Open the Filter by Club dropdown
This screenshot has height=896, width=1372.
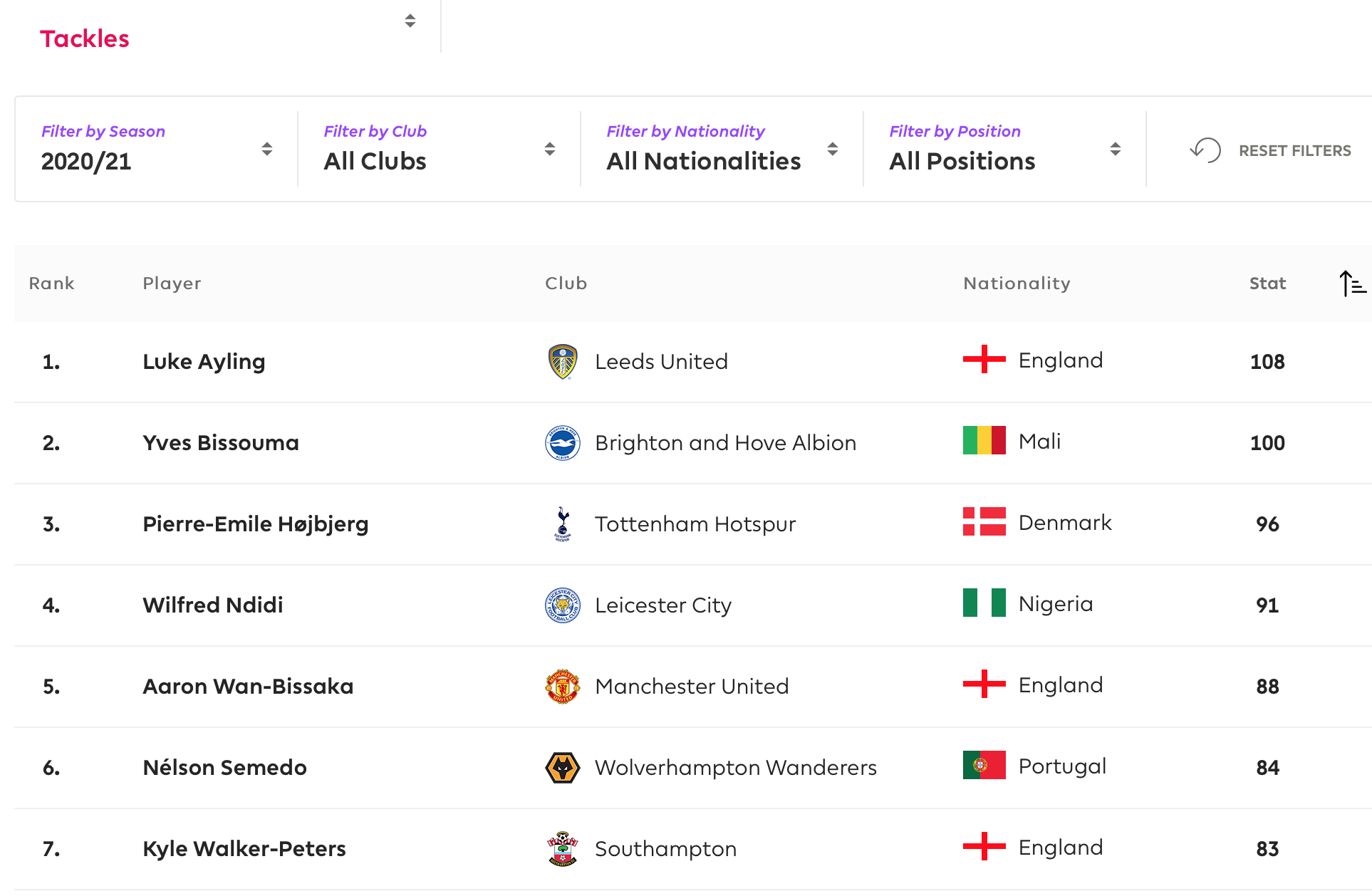[x=439, y=149]
